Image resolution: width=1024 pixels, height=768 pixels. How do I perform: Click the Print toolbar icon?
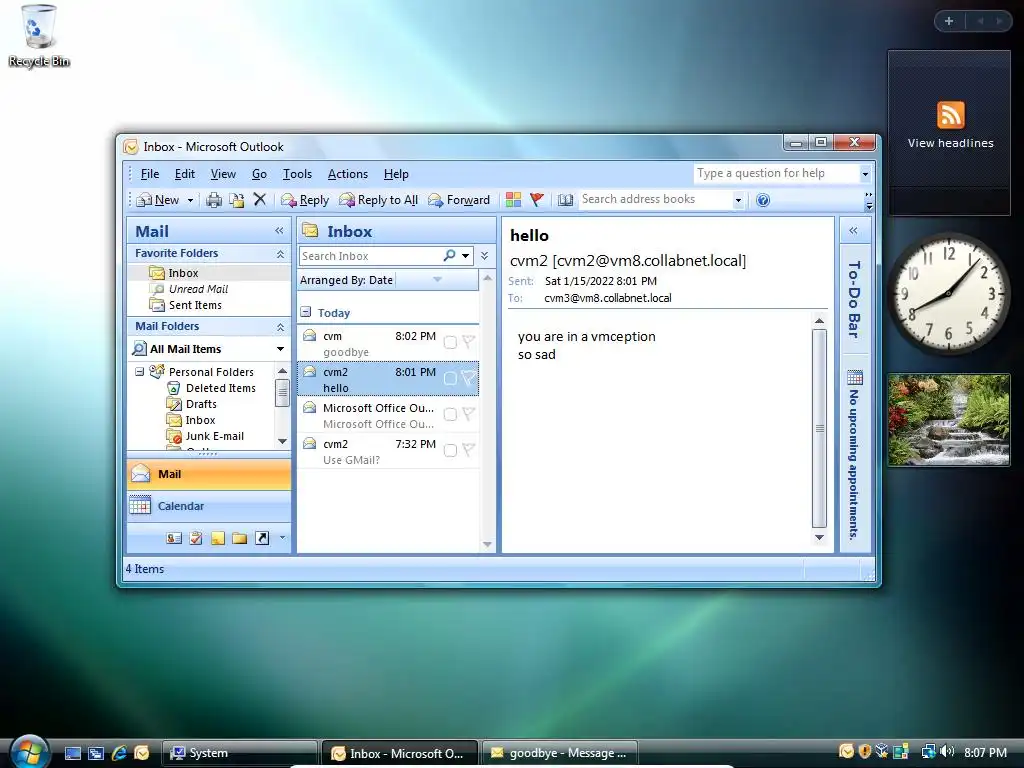(x=214, y=200)
